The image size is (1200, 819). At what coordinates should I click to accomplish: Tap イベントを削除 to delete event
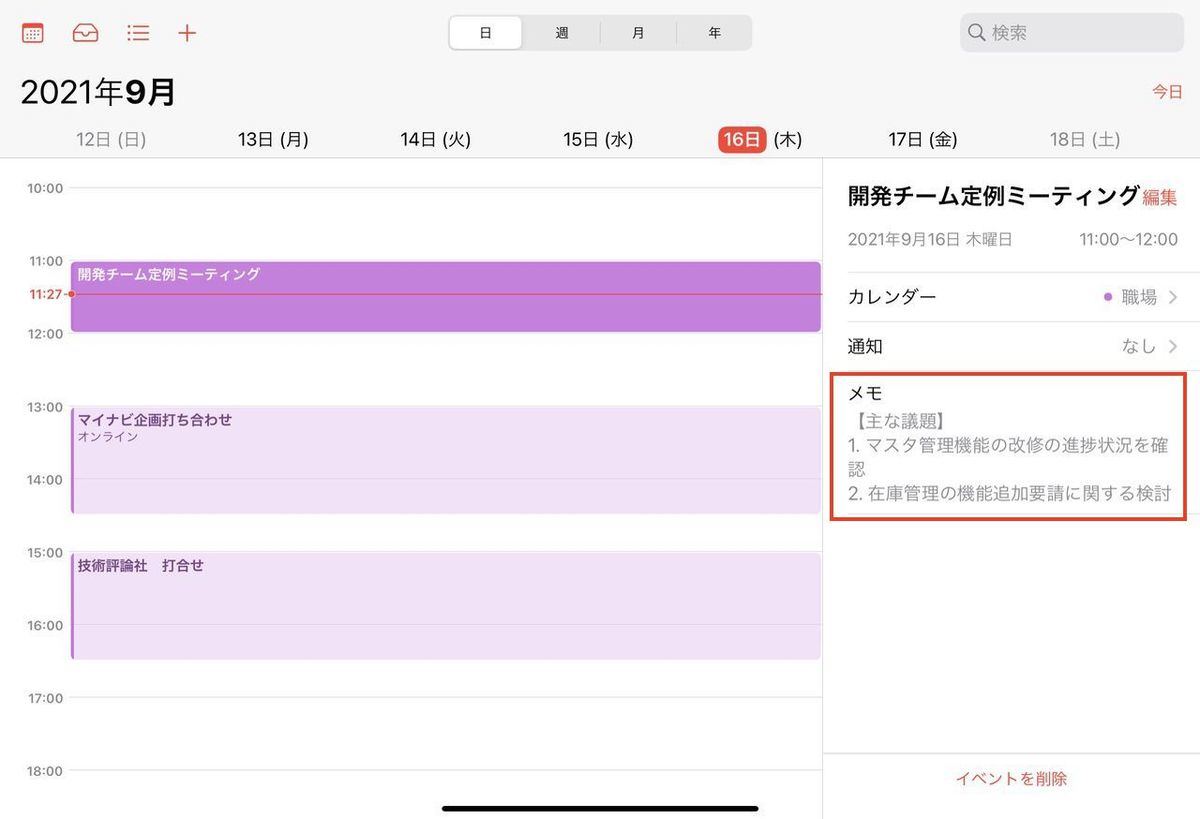click(x=1011, y=779)
